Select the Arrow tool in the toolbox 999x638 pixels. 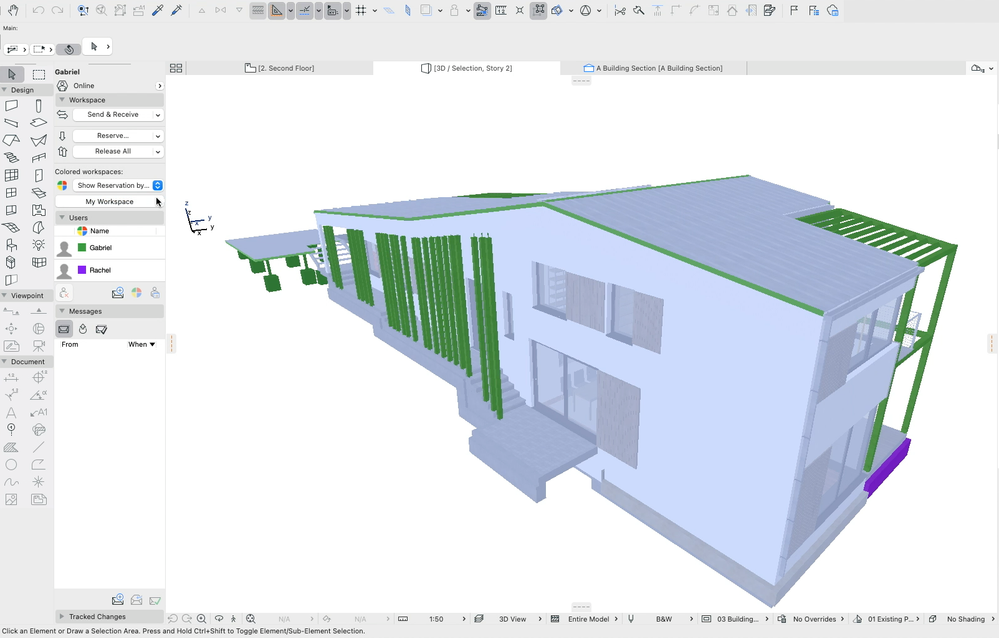(12, 74)
